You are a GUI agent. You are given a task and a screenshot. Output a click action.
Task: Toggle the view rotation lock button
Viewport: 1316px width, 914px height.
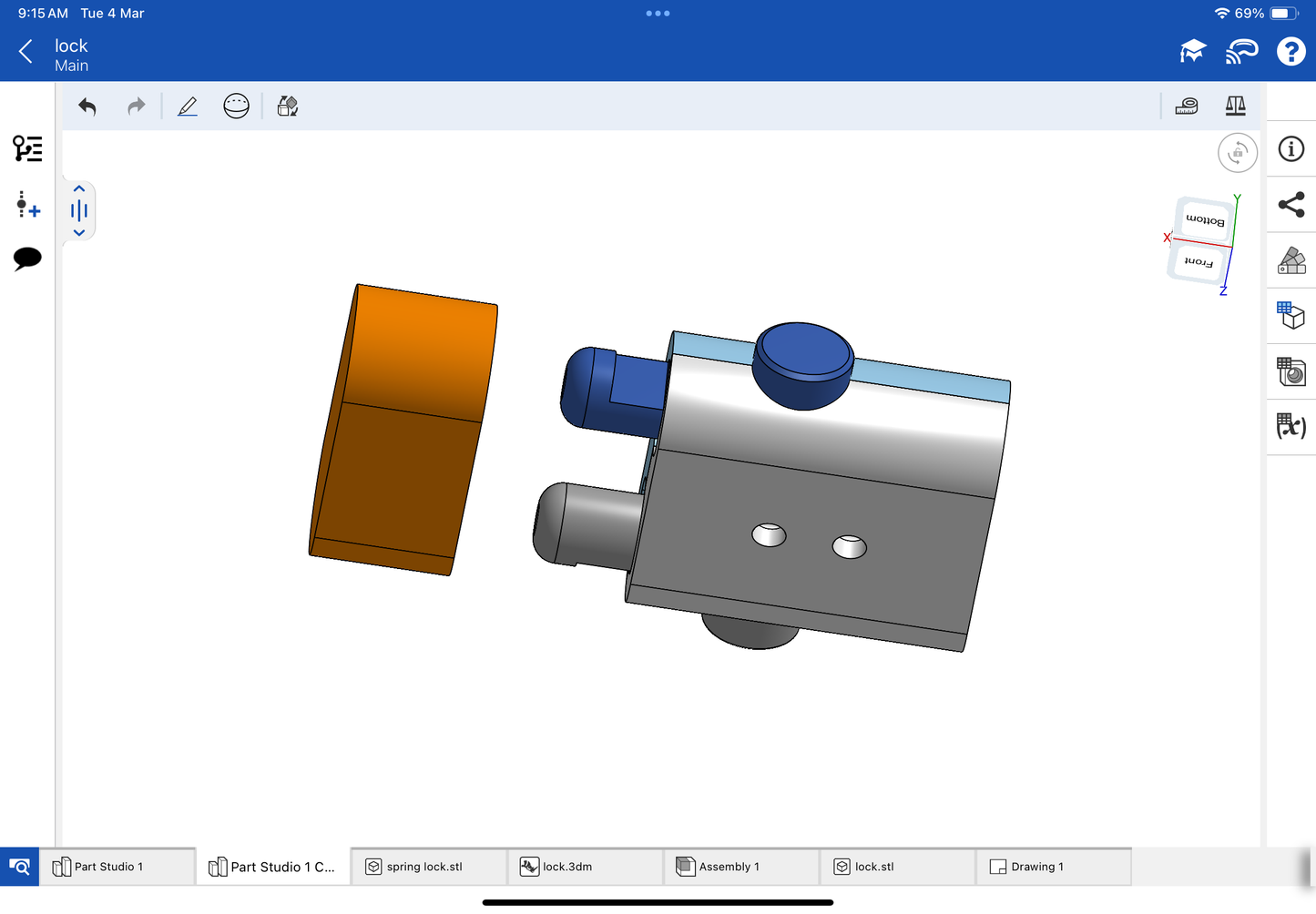point(1237,153)
